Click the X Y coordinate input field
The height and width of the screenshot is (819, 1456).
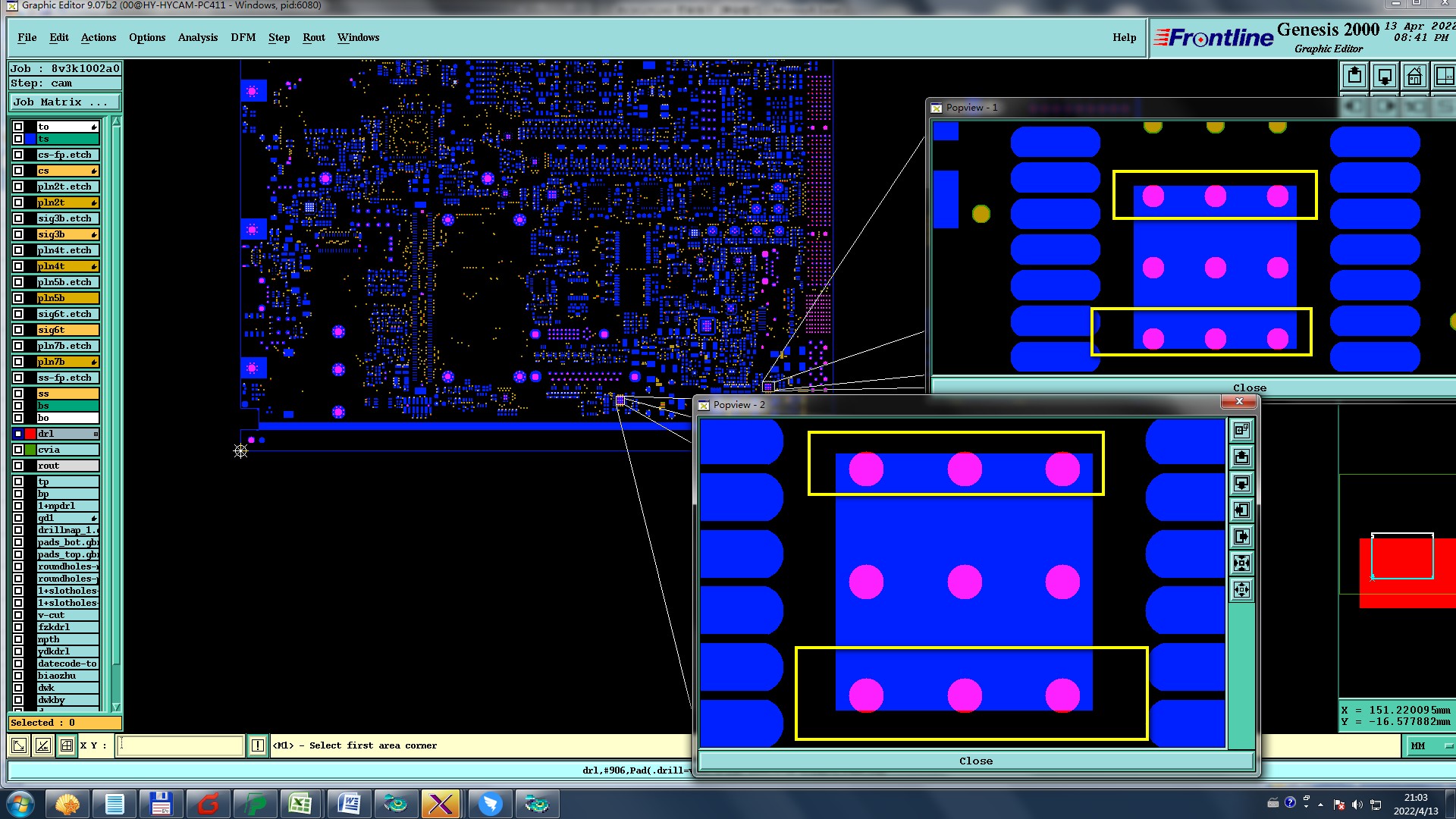(x=180, y=745)
